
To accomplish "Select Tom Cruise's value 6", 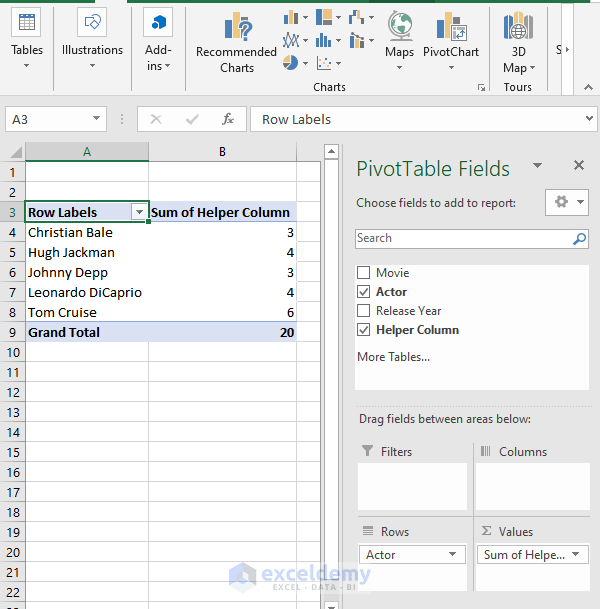I will pos(223,313).
